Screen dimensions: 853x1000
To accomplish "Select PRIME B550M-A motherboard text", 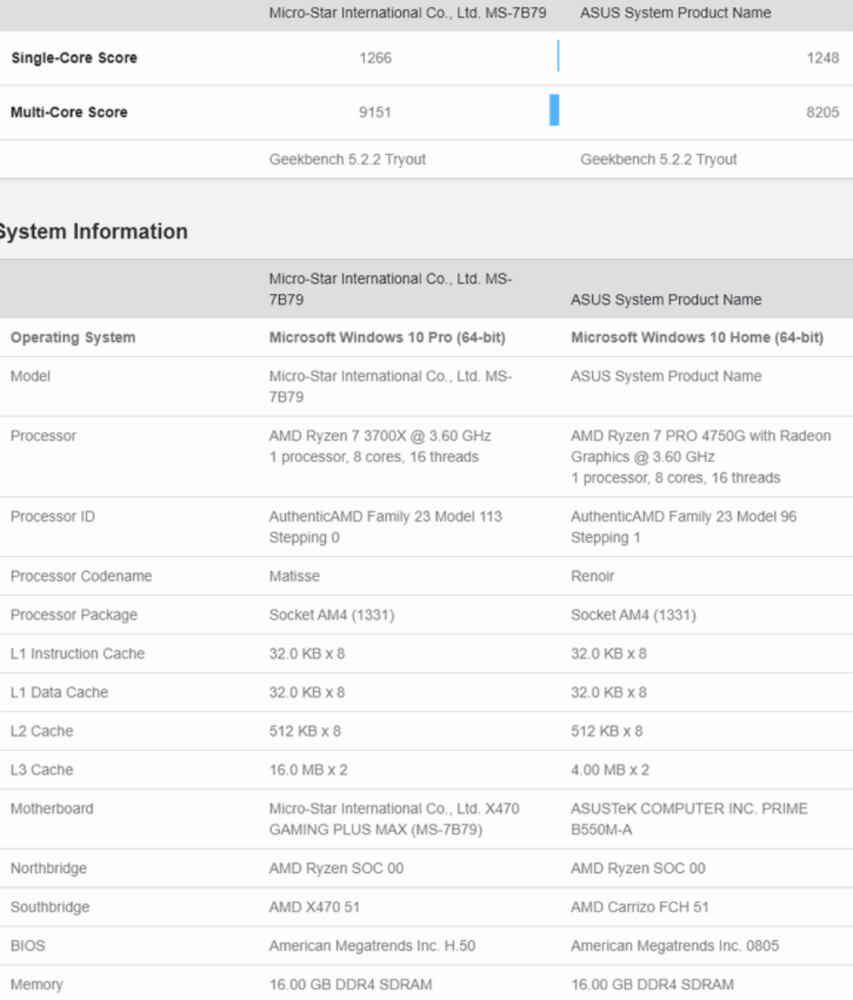I will pyautogui.click(x=689, y=819).
